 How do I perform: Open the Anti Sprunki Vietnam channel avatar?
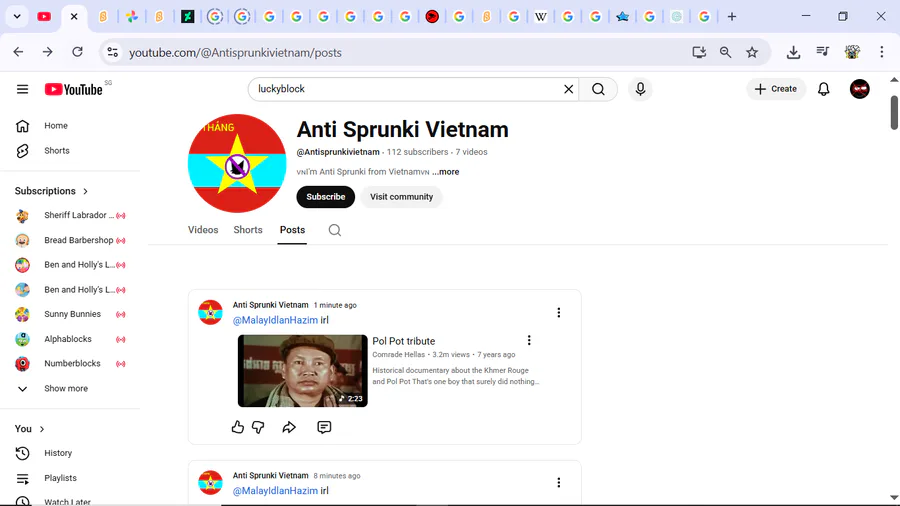click(x=237, y=163)
